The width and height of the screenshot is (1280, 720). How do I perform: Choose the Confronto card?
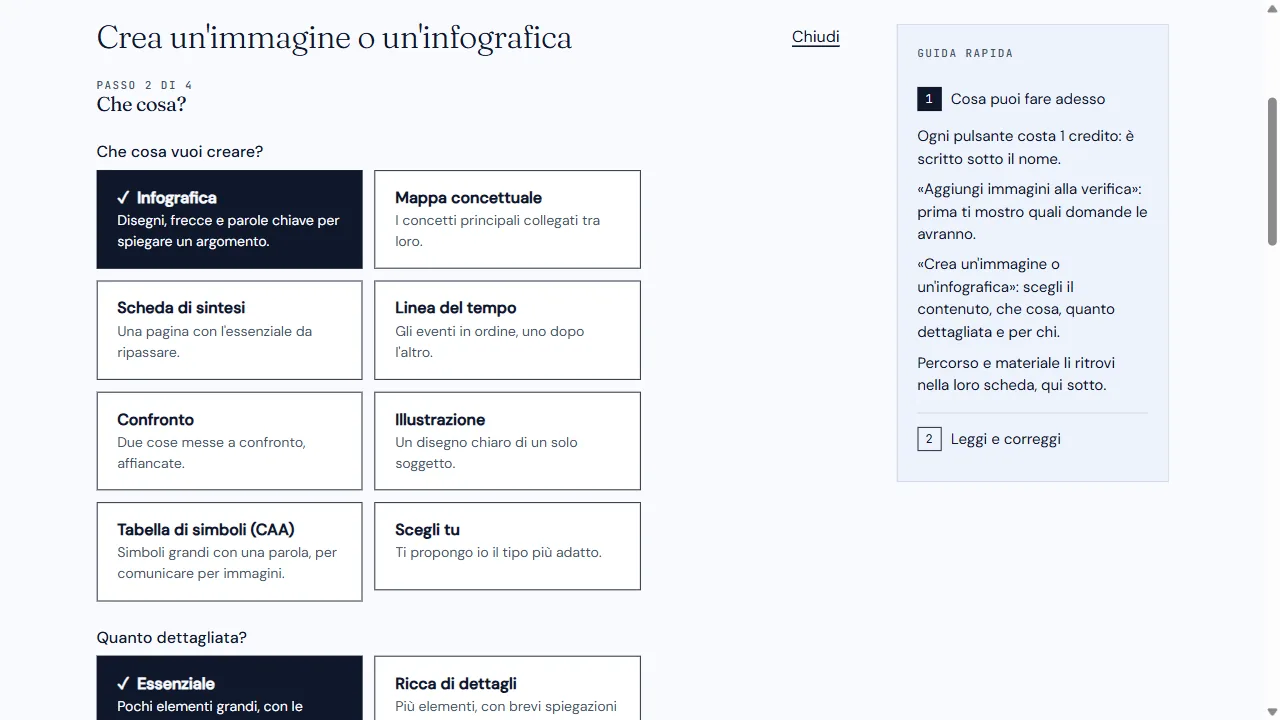(x=229, y=441)
